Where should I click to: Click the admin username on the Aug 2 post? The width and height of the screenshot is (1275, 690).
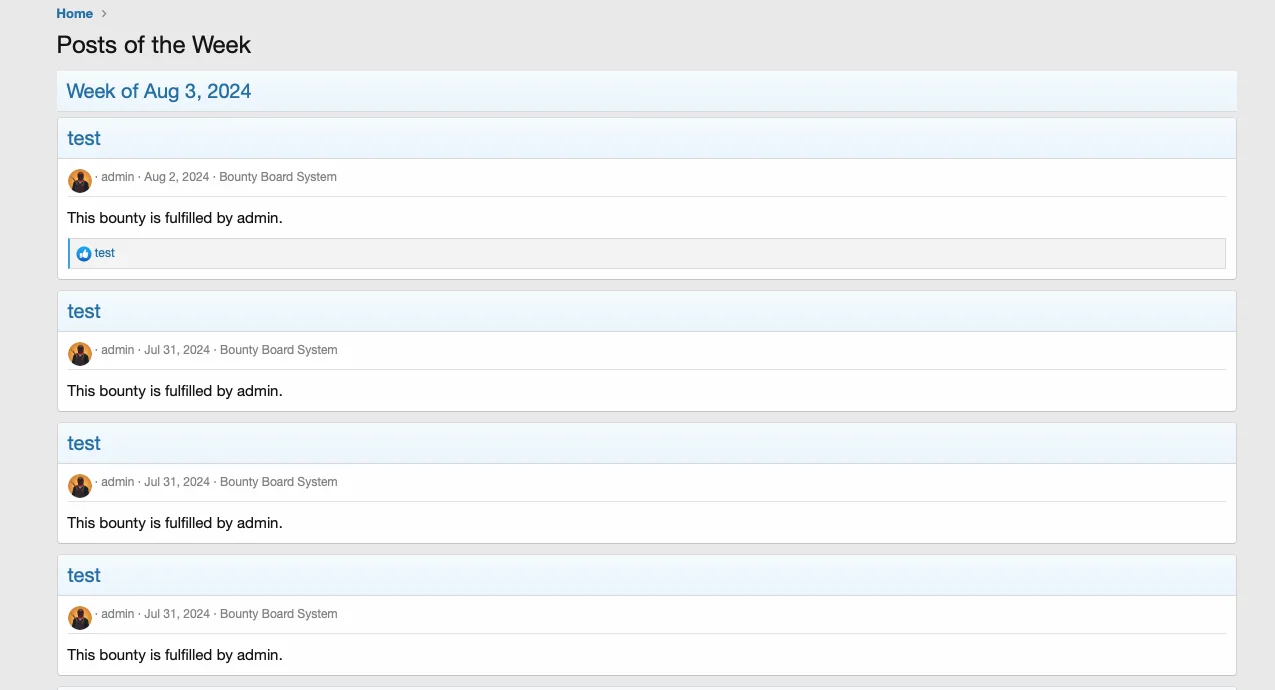[117, 177]
